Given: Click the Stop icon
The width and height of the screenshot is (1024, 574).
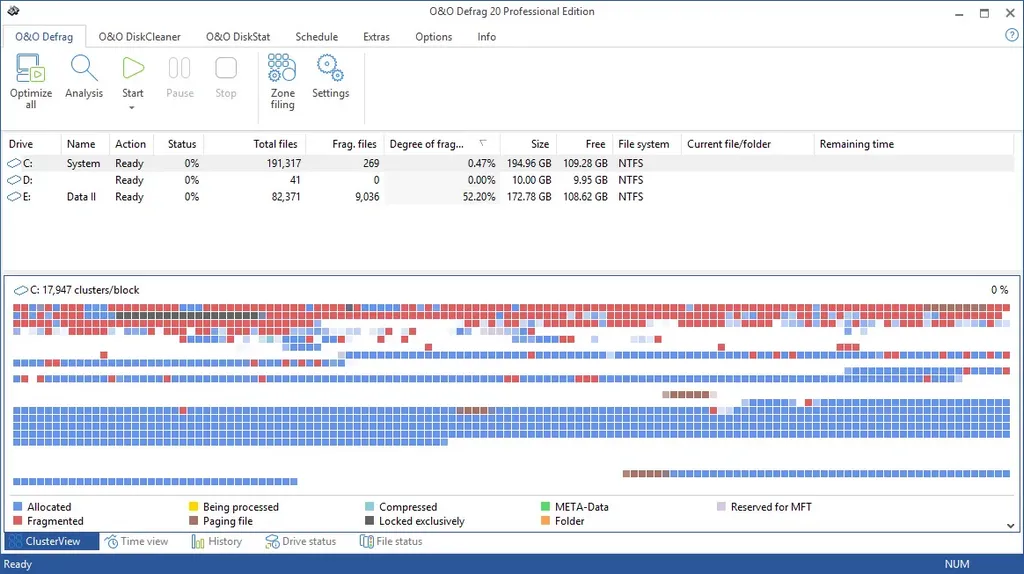Looking at the screenshot, I should tap(226, 68).
